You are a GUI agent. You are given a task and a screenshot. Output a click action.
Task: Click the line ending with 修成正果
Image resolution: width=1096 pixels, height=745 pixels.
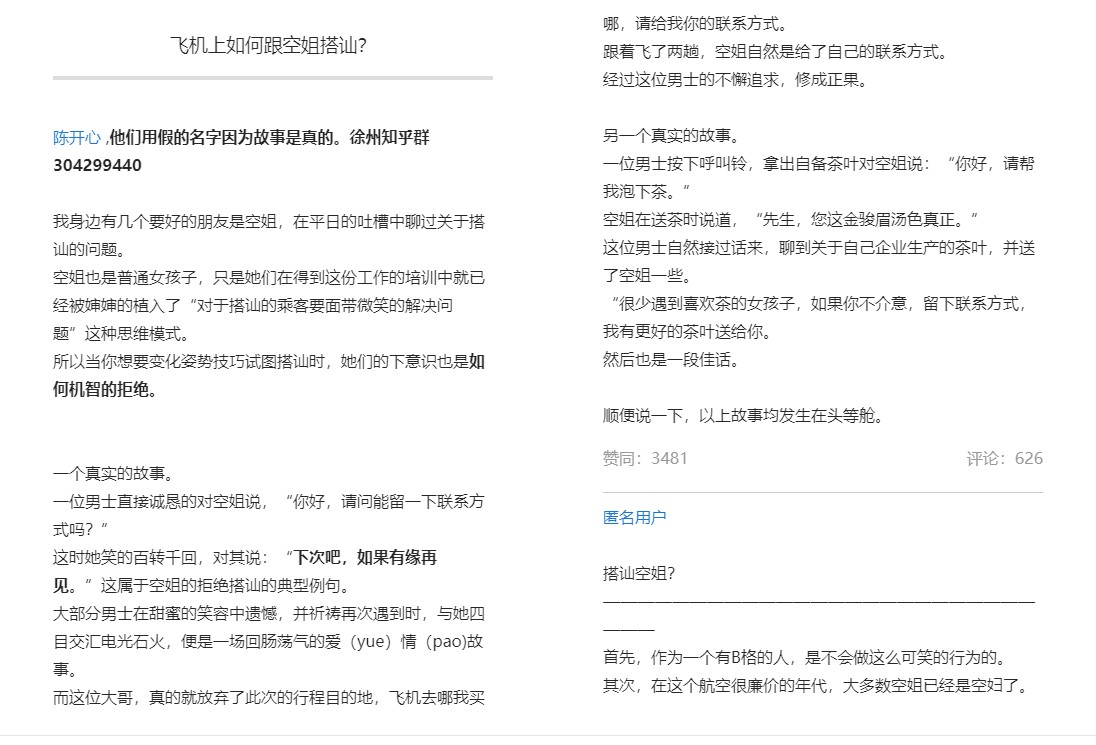(735, 79)
